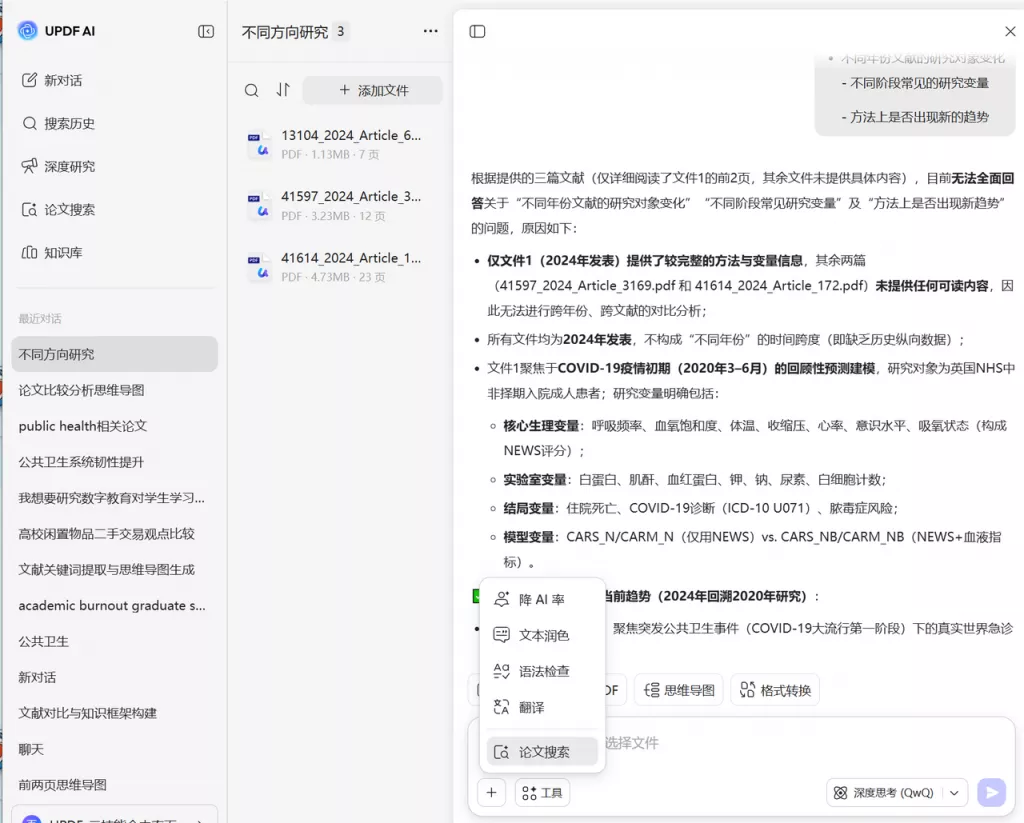Collapse the left navigation sidebar
This screenshot has width=1024, height=823.
[205, 31]
